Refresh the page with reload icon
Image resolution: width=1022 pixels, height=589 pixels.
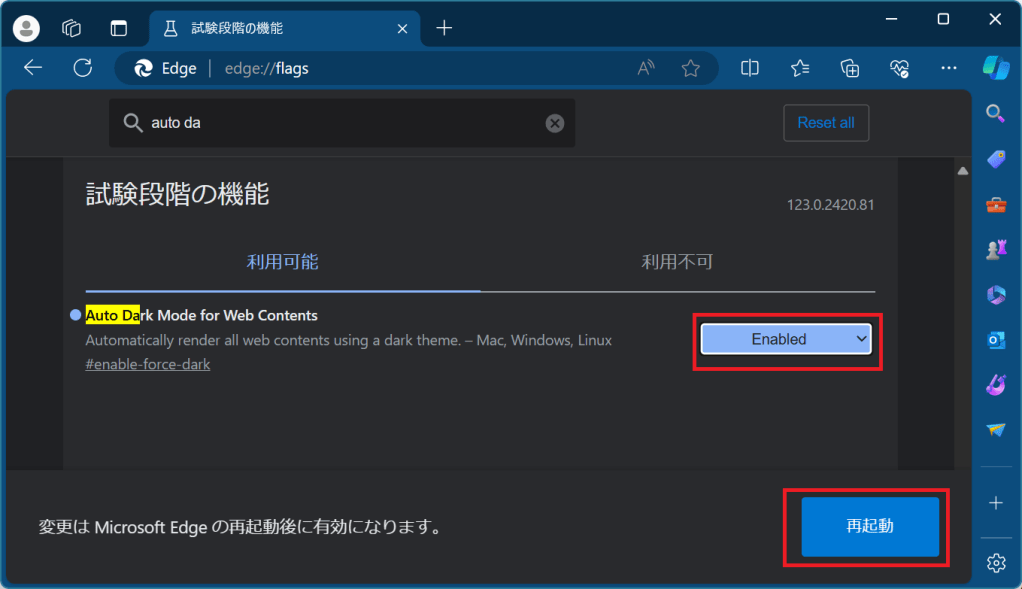(x=83, y=68)
